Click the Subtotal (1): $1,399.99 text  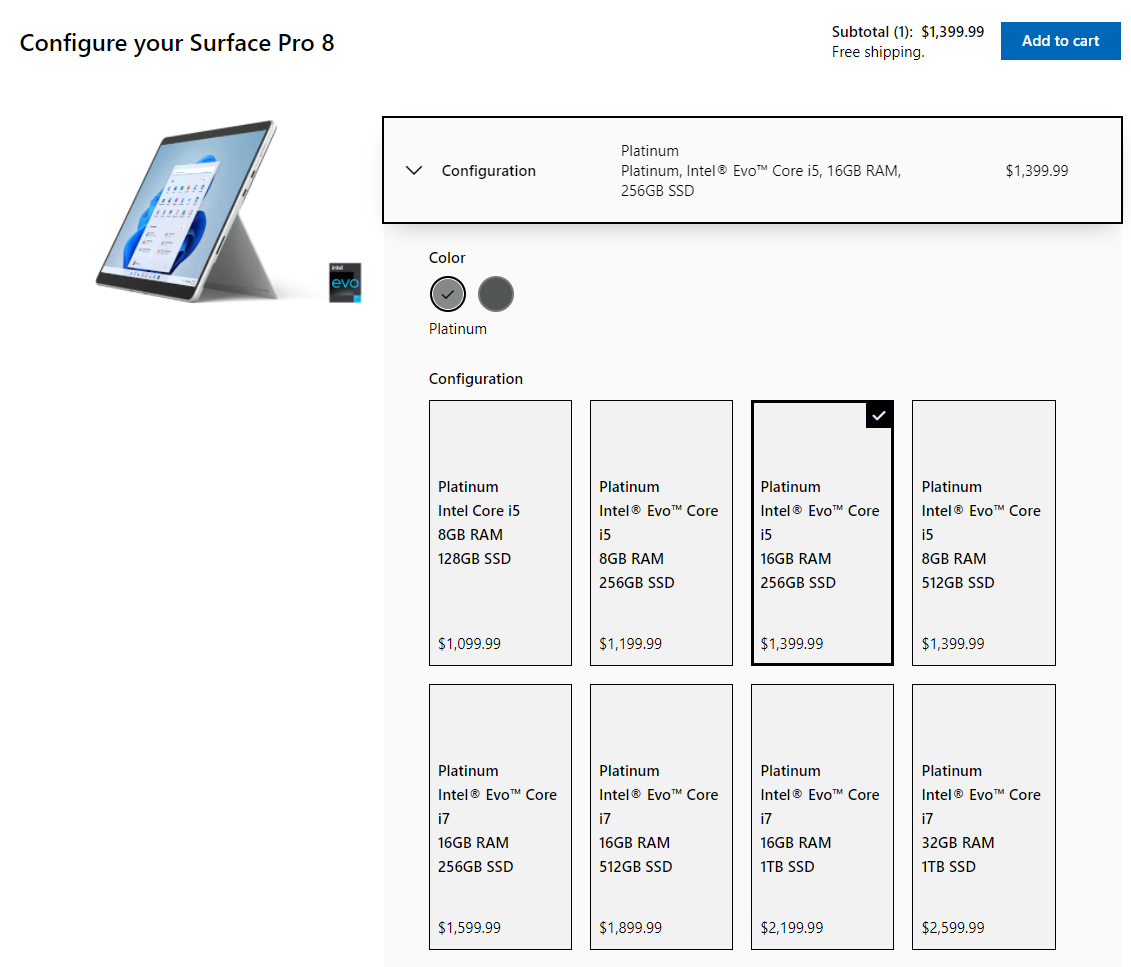pyautogui.click(x=907, y=32)
